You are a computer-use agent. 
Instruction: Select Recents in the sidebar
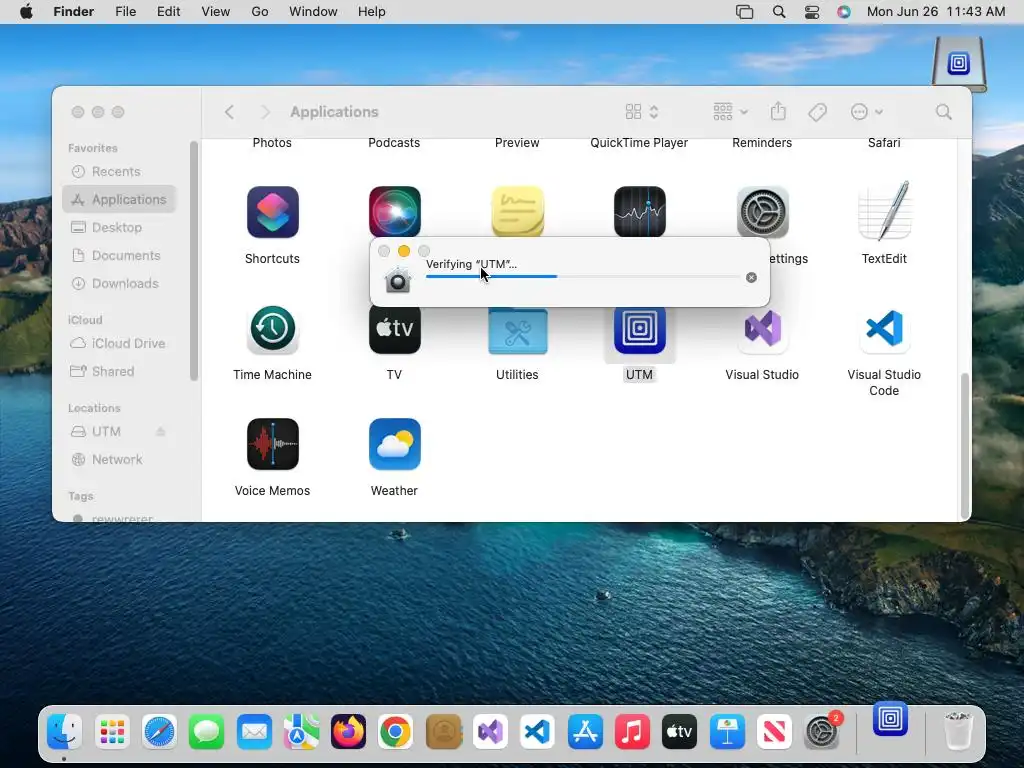tap(120, 171)
